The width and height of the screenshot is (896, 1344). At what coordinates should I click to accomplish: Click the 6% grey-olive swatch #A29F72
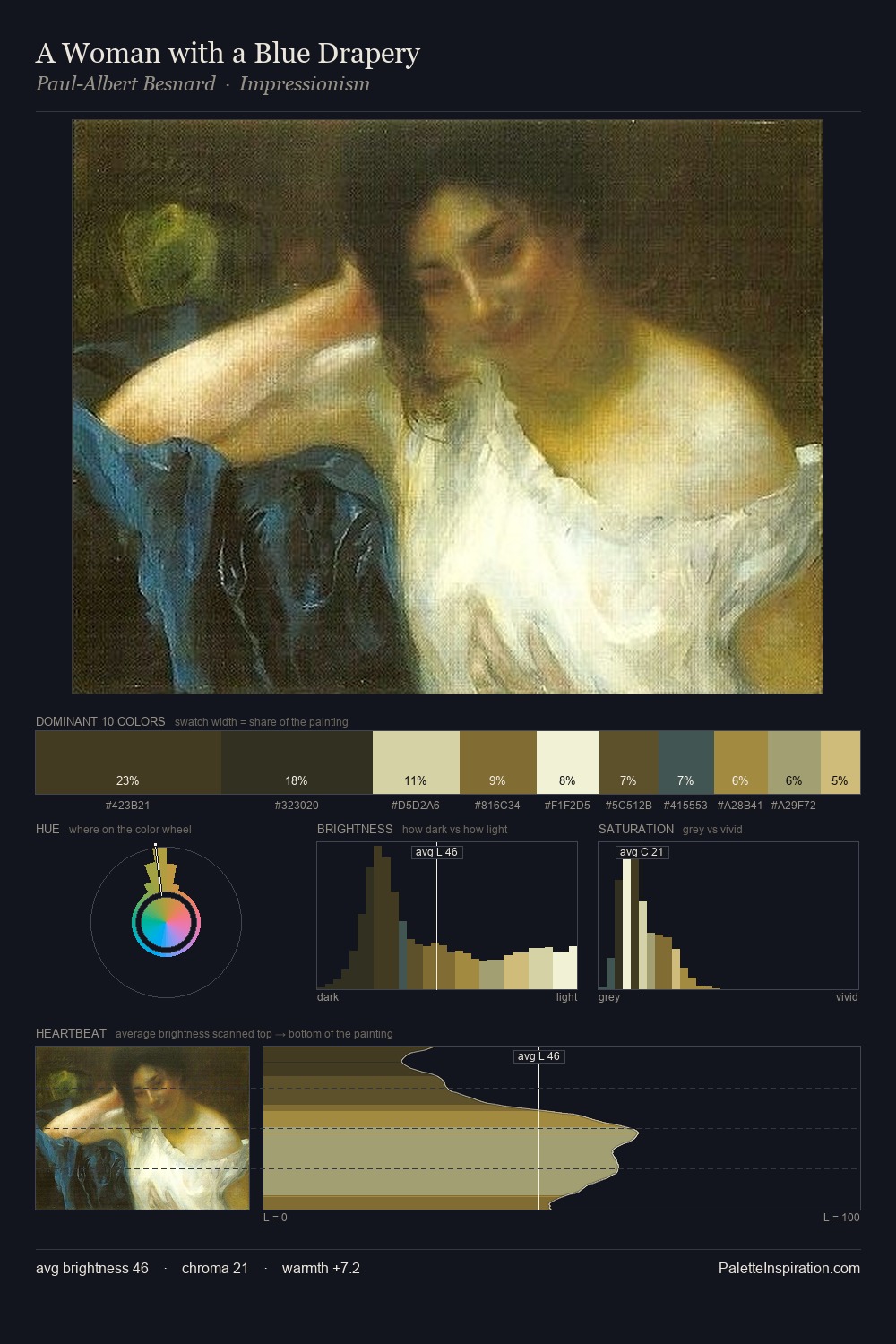[794, 762]
